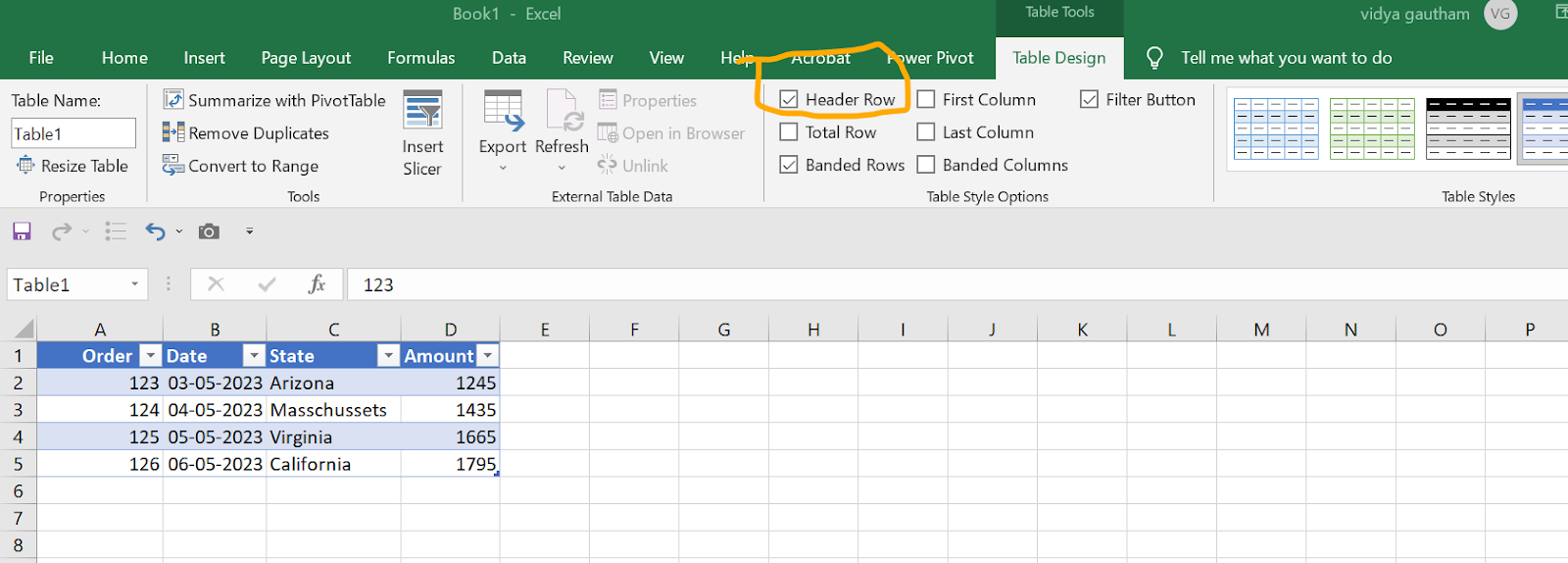The image size is (1568, 563).
Task: Open the Amount column filter dropdown
Action: click(x=488, y=356)
